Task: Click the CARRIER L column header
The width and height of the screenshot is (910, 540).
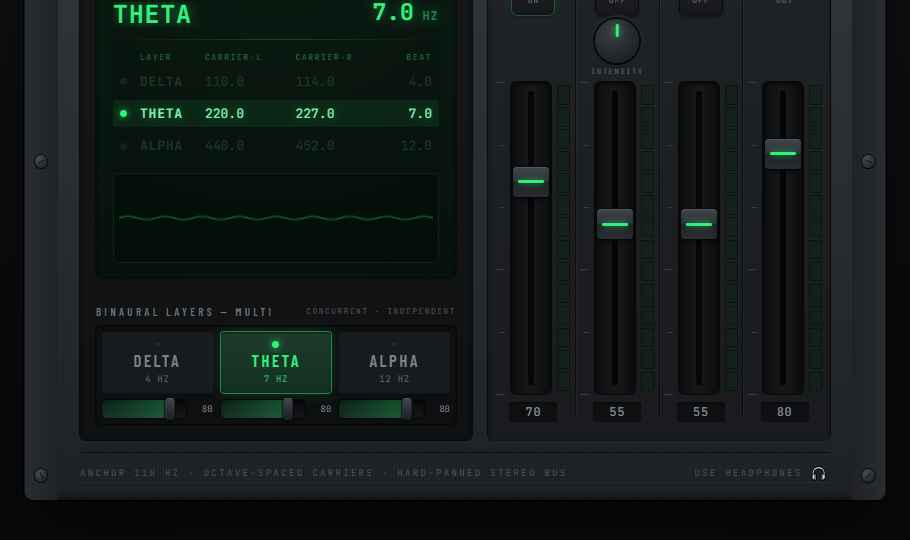Action: (x=233, y=57)
